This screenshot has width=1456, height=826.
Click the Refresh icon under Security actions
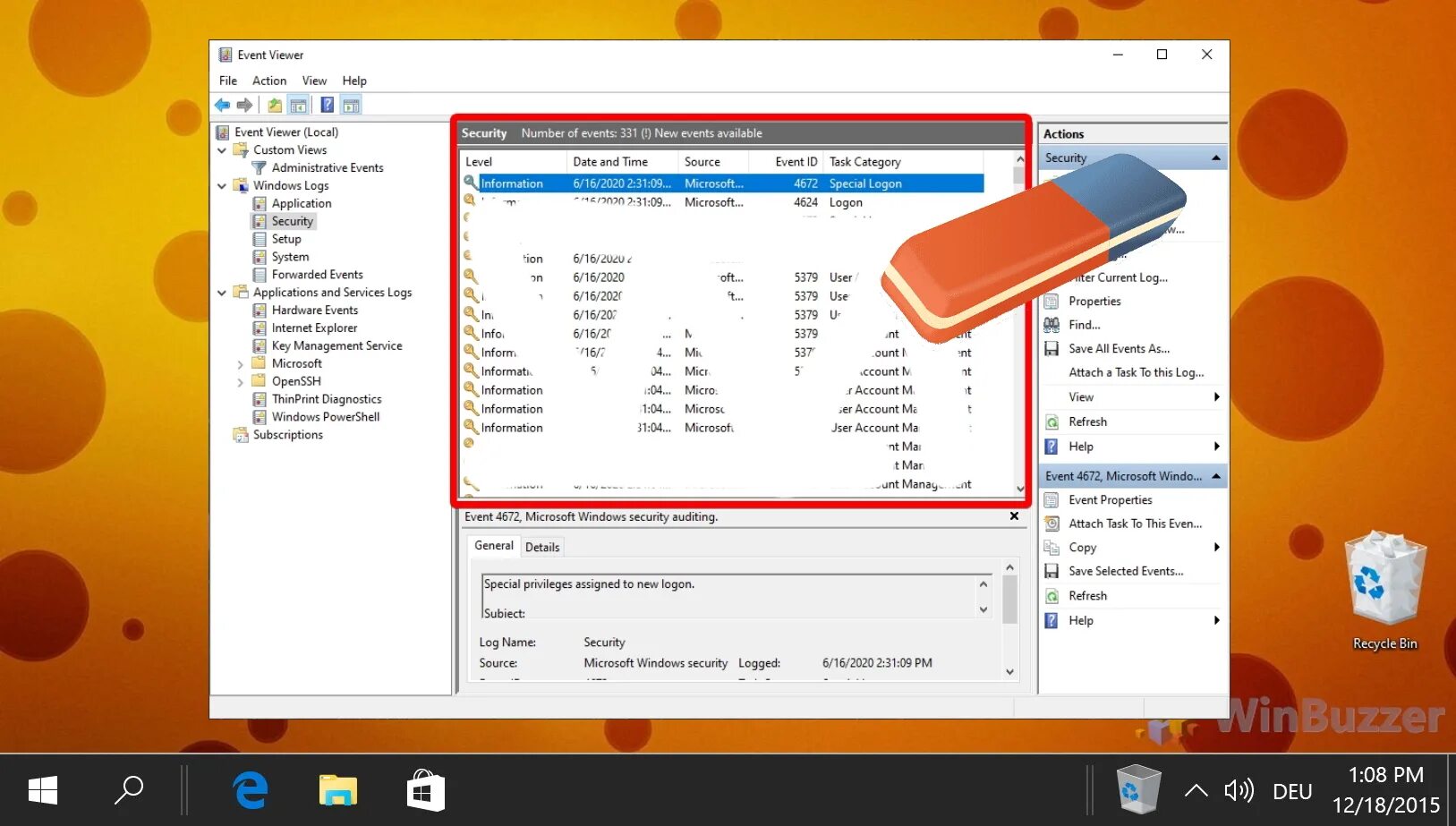(x=1052, y=422)
